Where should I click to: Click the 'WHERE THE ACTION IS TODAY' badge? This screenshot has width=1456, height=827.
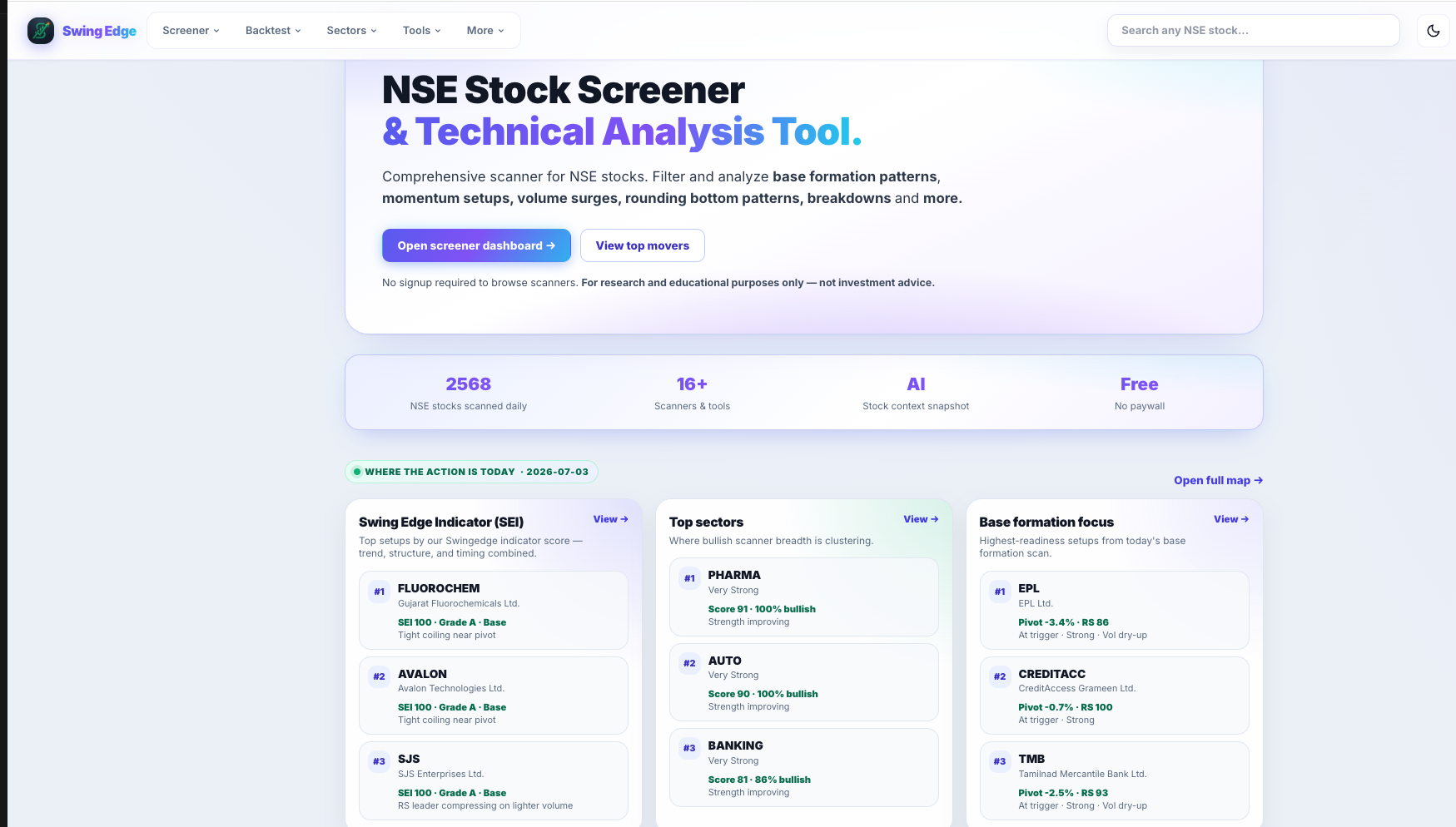point(471,472)
